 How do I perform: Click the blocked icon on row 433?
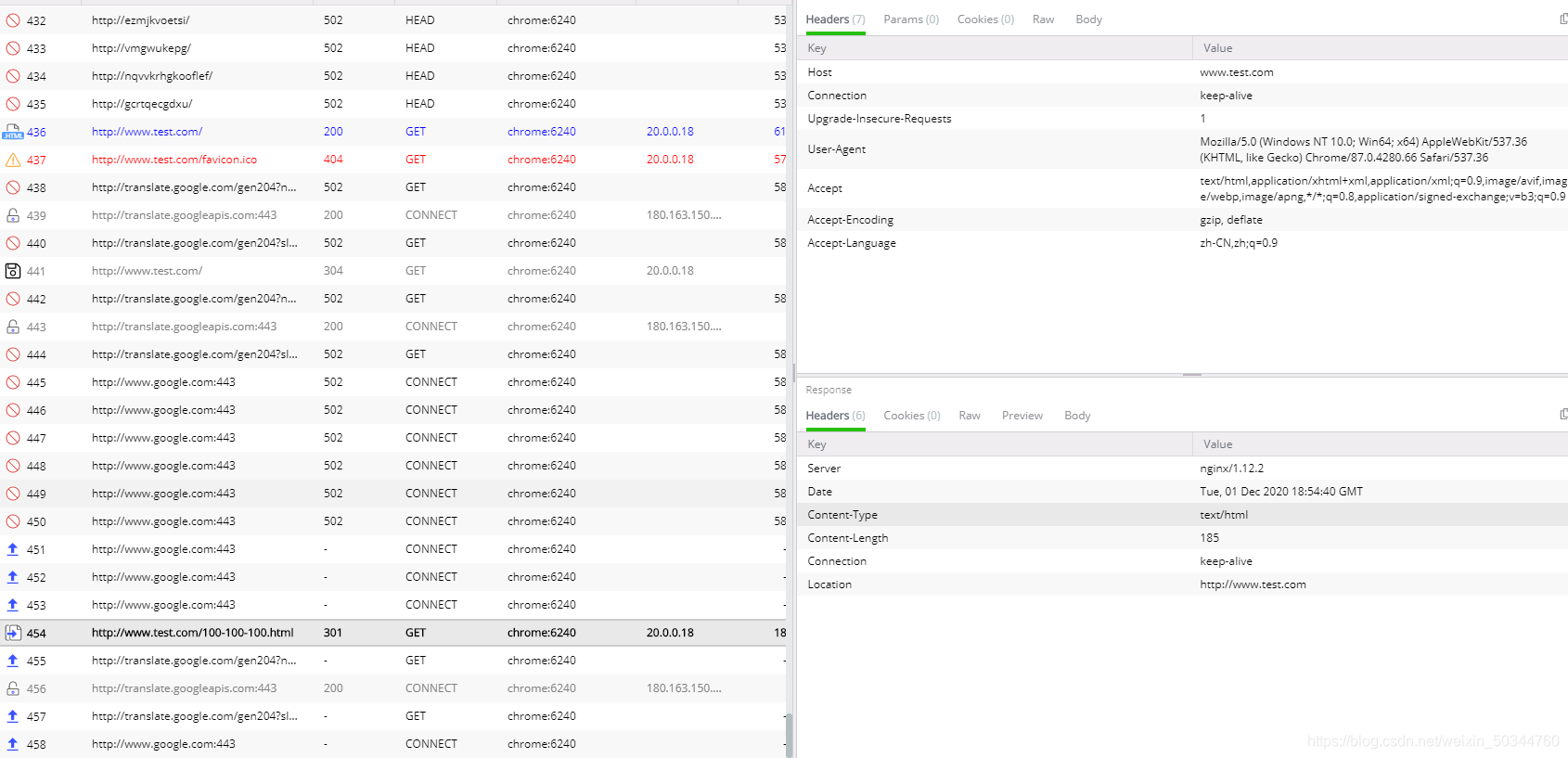[13, 48]
